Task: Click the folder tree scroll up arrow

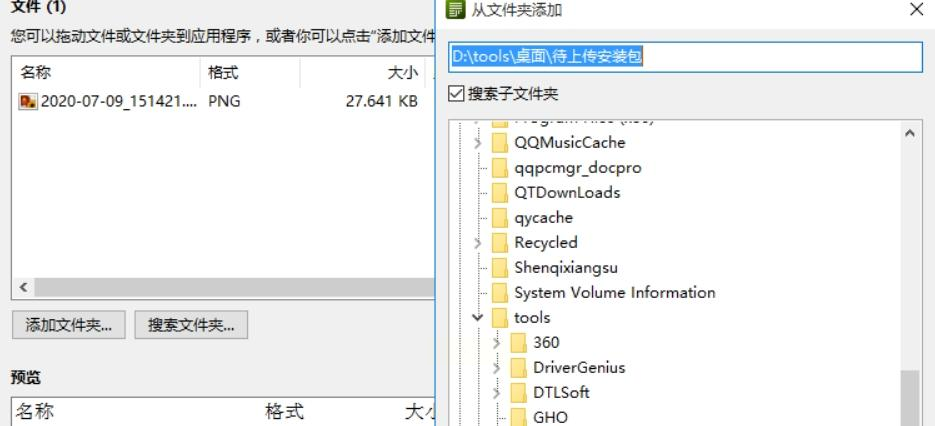Action: click(909, 133)
